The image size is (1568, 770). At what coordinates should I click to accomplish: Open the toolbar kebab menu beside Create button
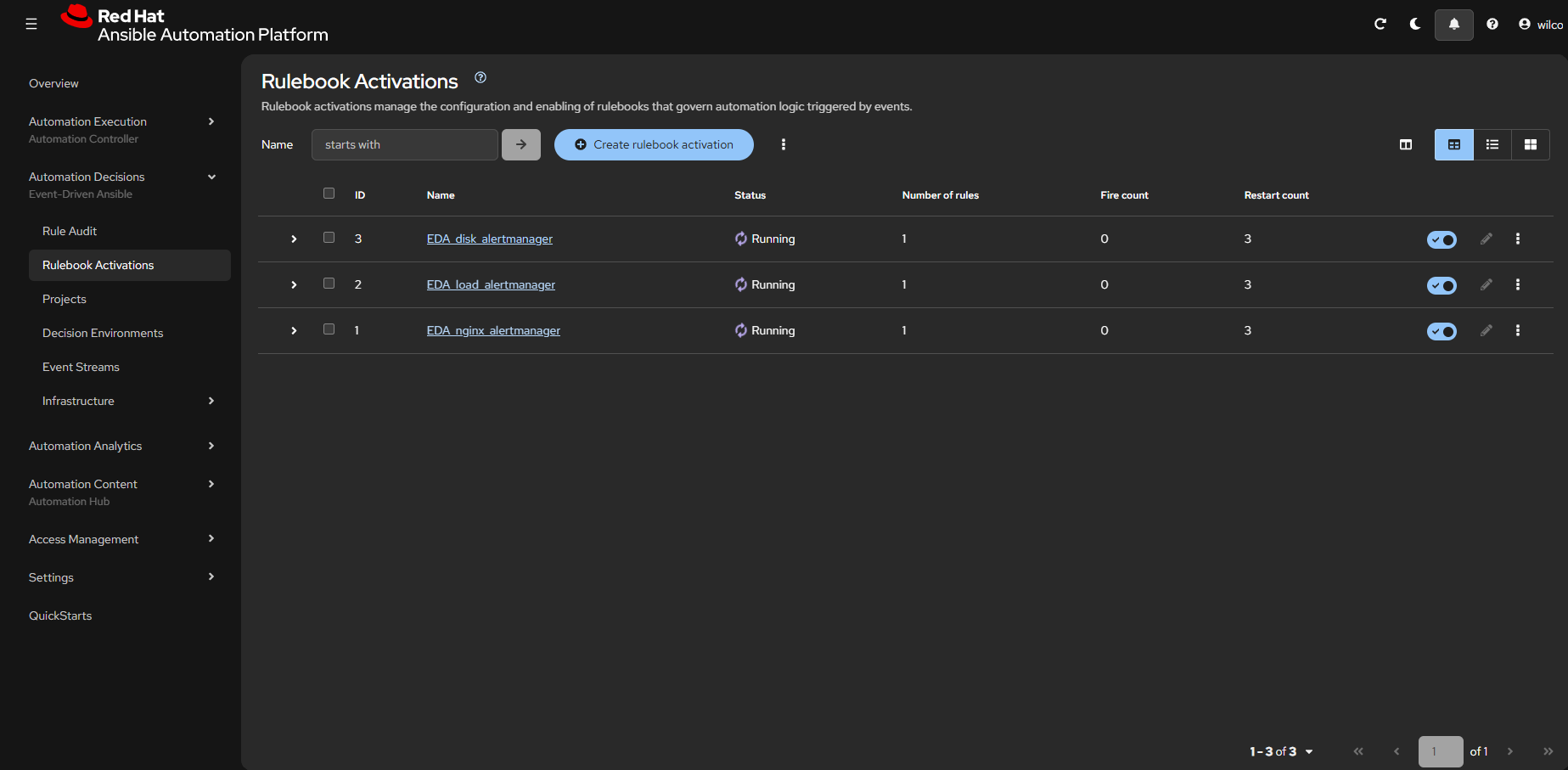pos(784,144)
